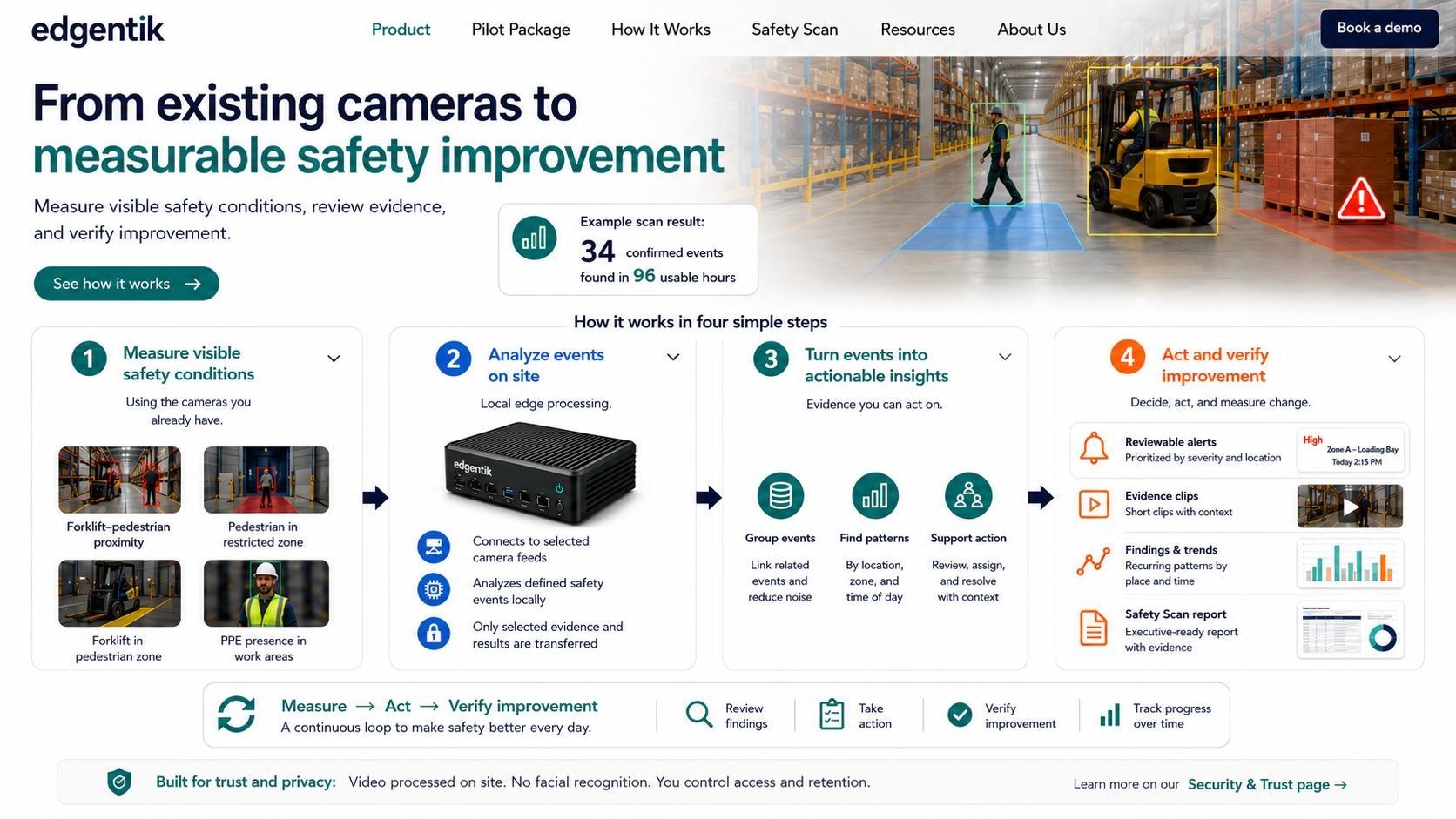Expand the Analyze events on site card
The height and width of the screenshot is (819, 1456).
click(x=673, y=357)
